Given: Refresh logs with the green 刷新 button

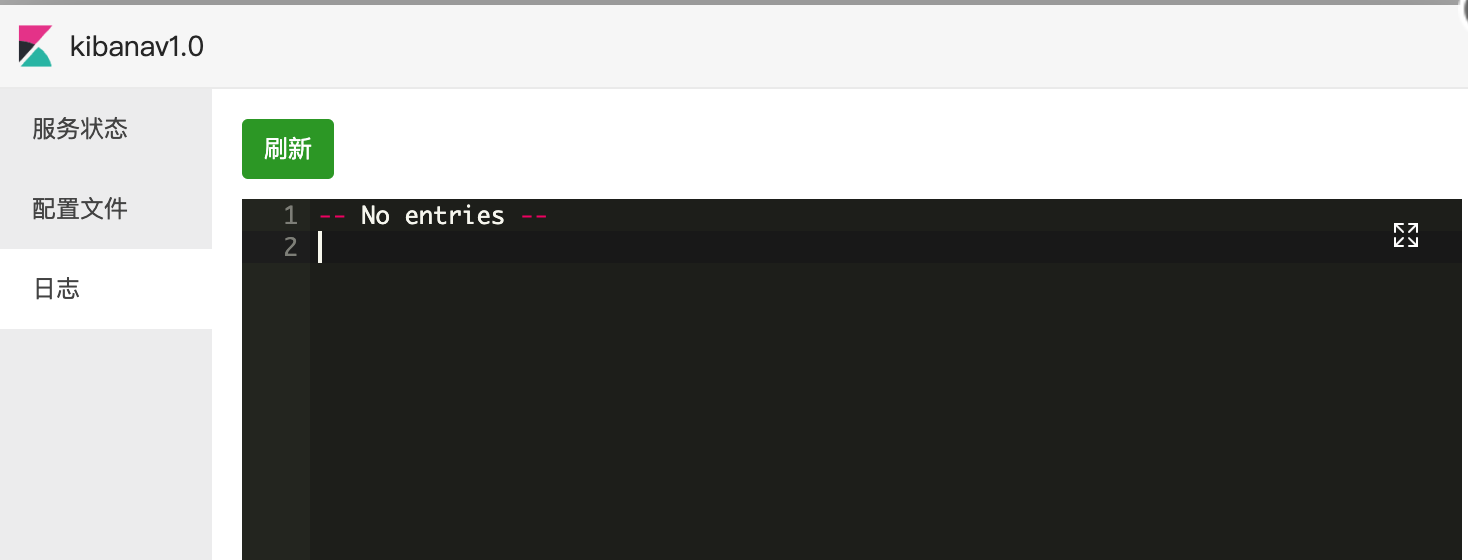Looking at the screenshot, I should click(x=288, y=149).
